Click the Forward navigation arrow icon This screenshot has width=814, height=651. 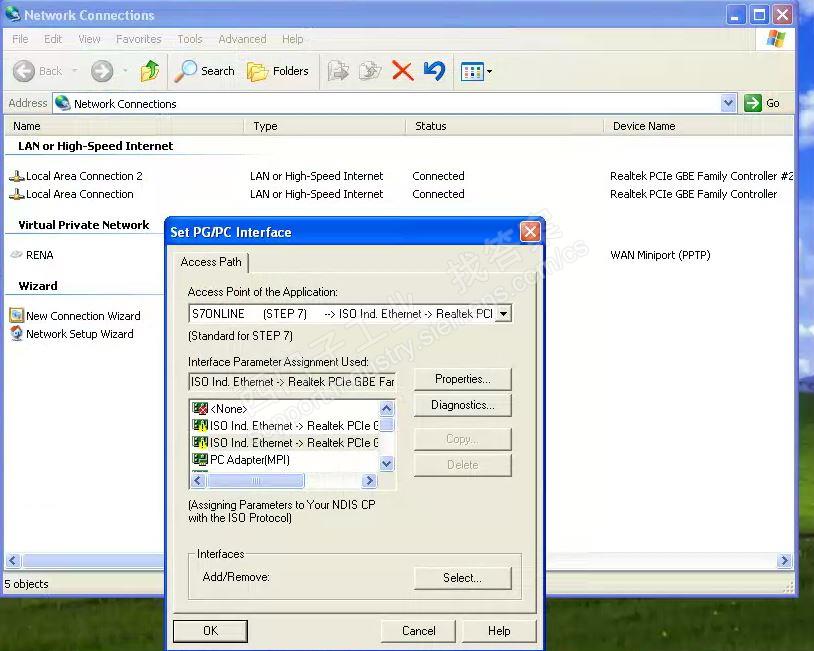coord(102,71)
